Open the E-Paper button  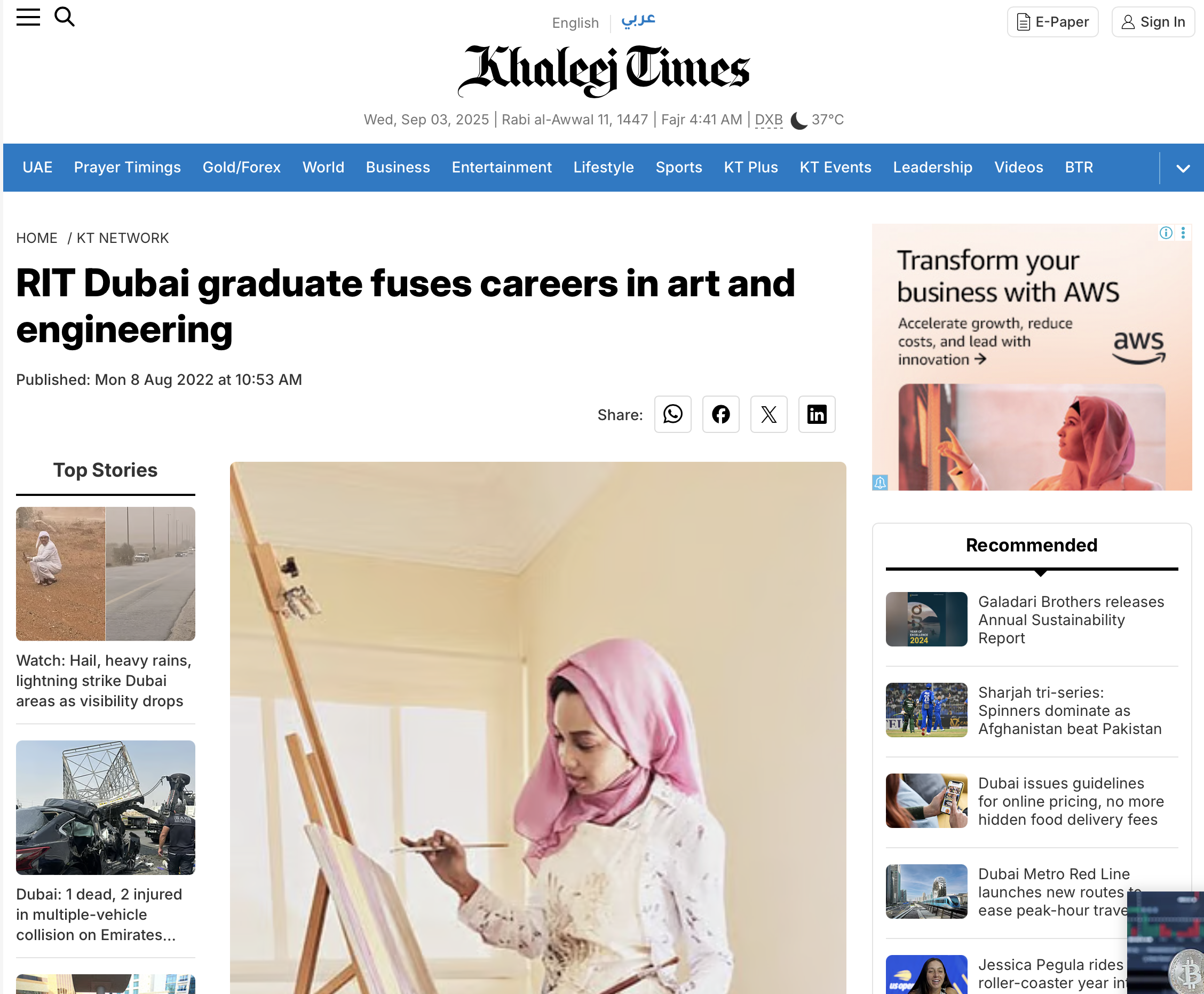pos(1053,22)
